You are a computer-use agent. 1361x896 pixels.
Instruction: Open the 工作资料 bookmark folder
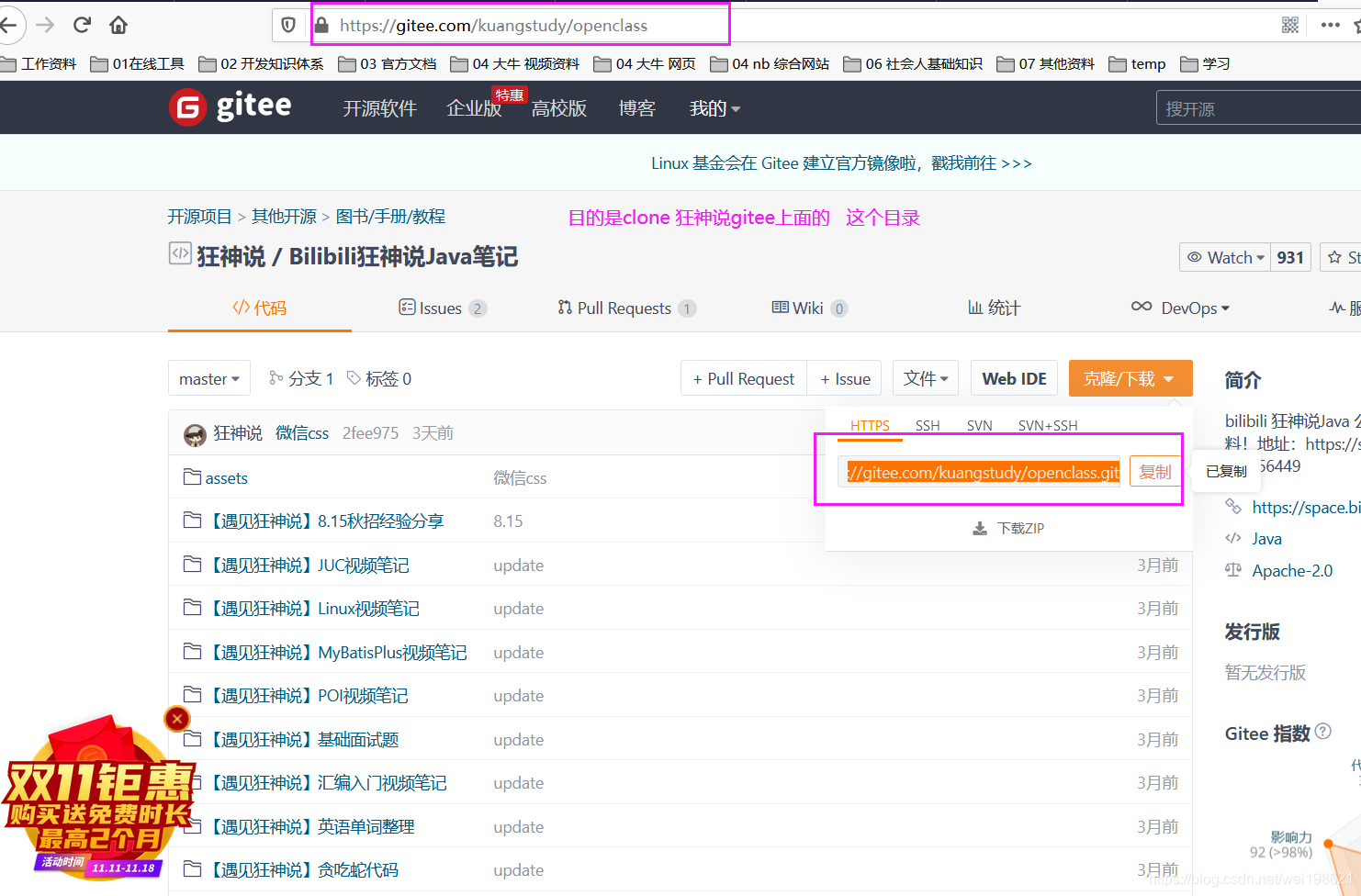pos(39,63)
